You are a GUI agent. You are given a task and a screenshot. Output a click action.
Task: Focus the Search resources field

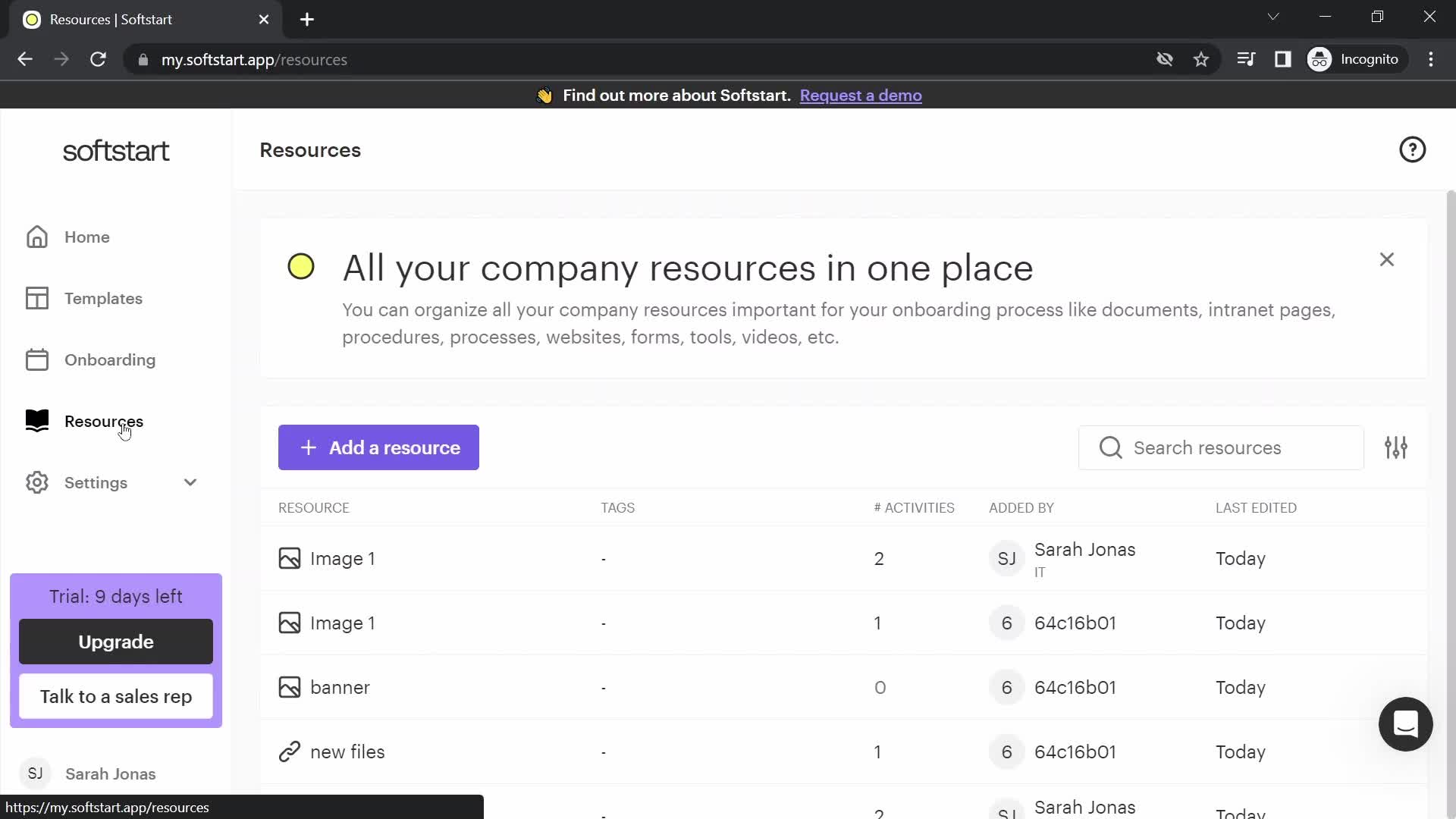pyautogui.click(x=1221, y=447)
